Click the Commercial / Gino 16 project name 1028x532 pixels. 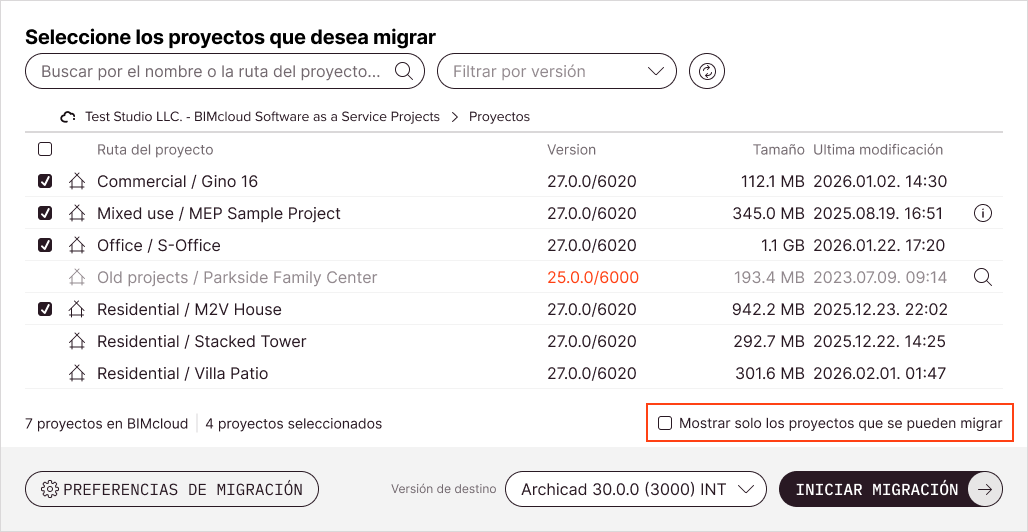coord(177,181)
